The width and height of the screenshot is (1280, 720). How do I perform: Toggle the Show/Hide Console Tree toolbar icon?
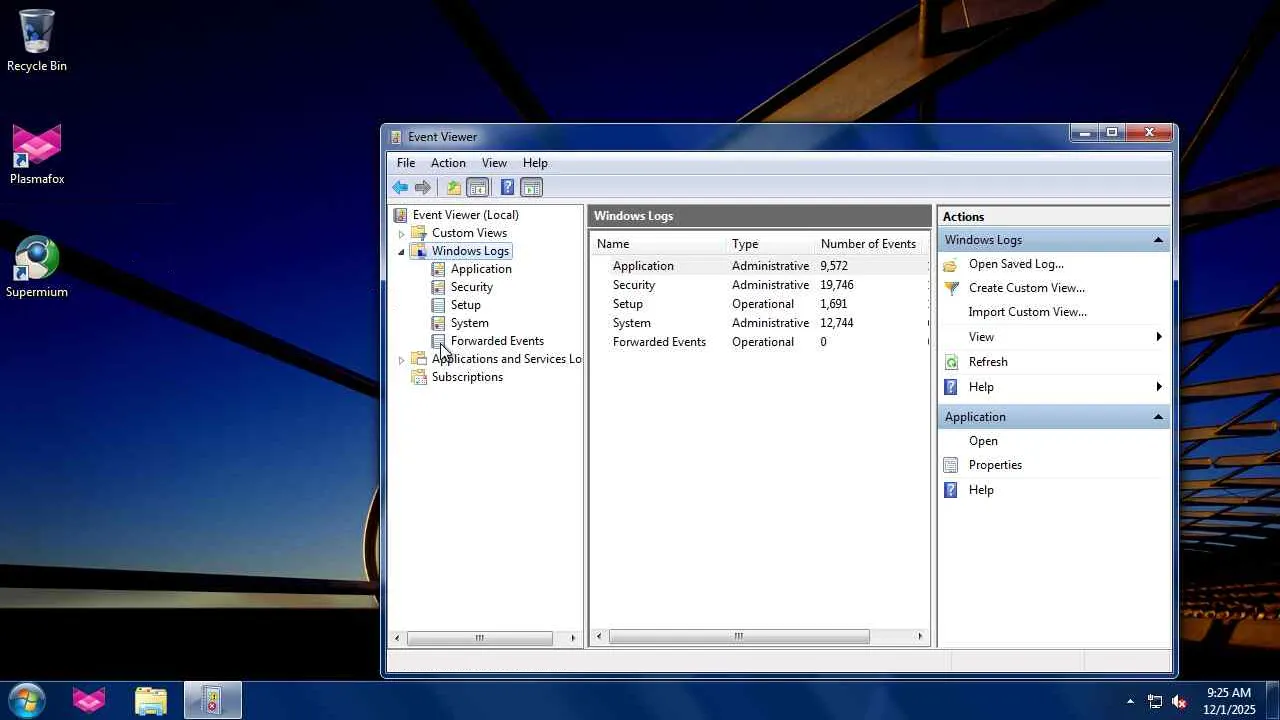click(x=478, y=187)
